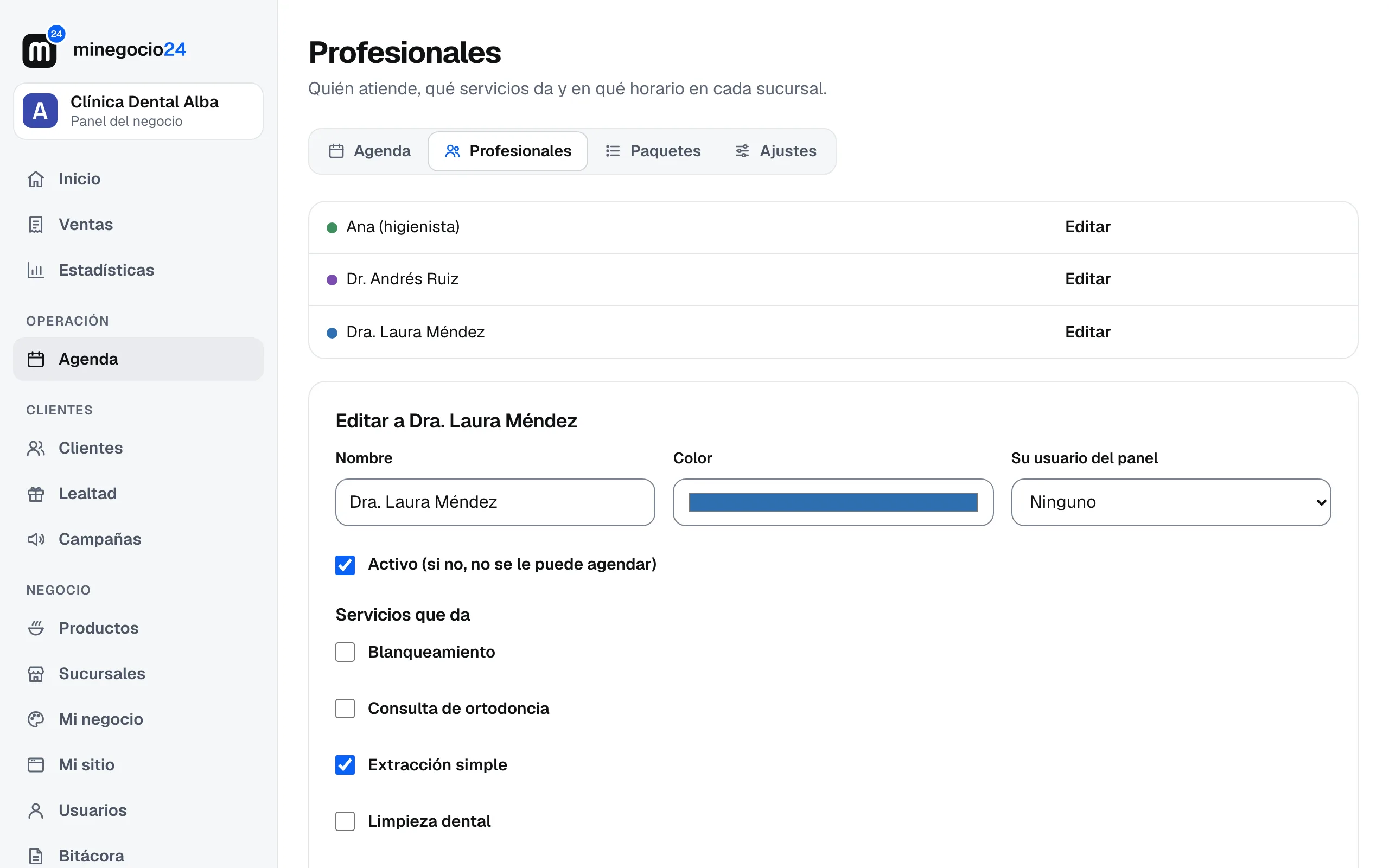Click the Usuarios person icon
1389x868 pixels.
(36, 810)
